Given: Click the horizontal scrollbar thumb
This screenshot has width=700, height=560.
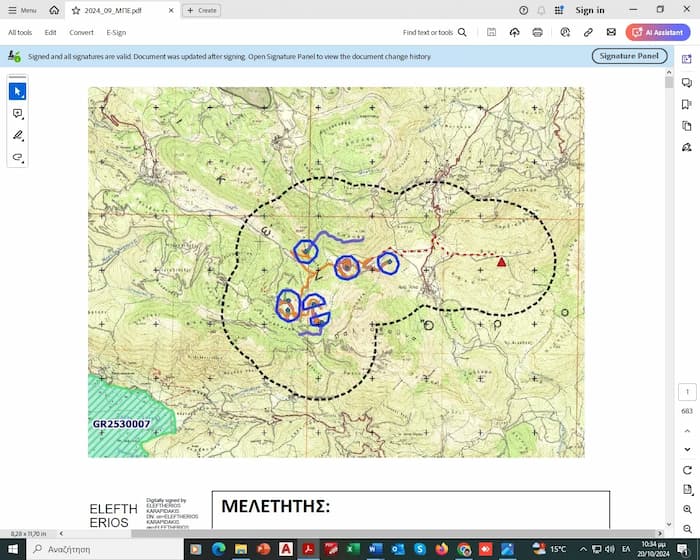Looking at the screenshot, I should (x=394, y=533).
